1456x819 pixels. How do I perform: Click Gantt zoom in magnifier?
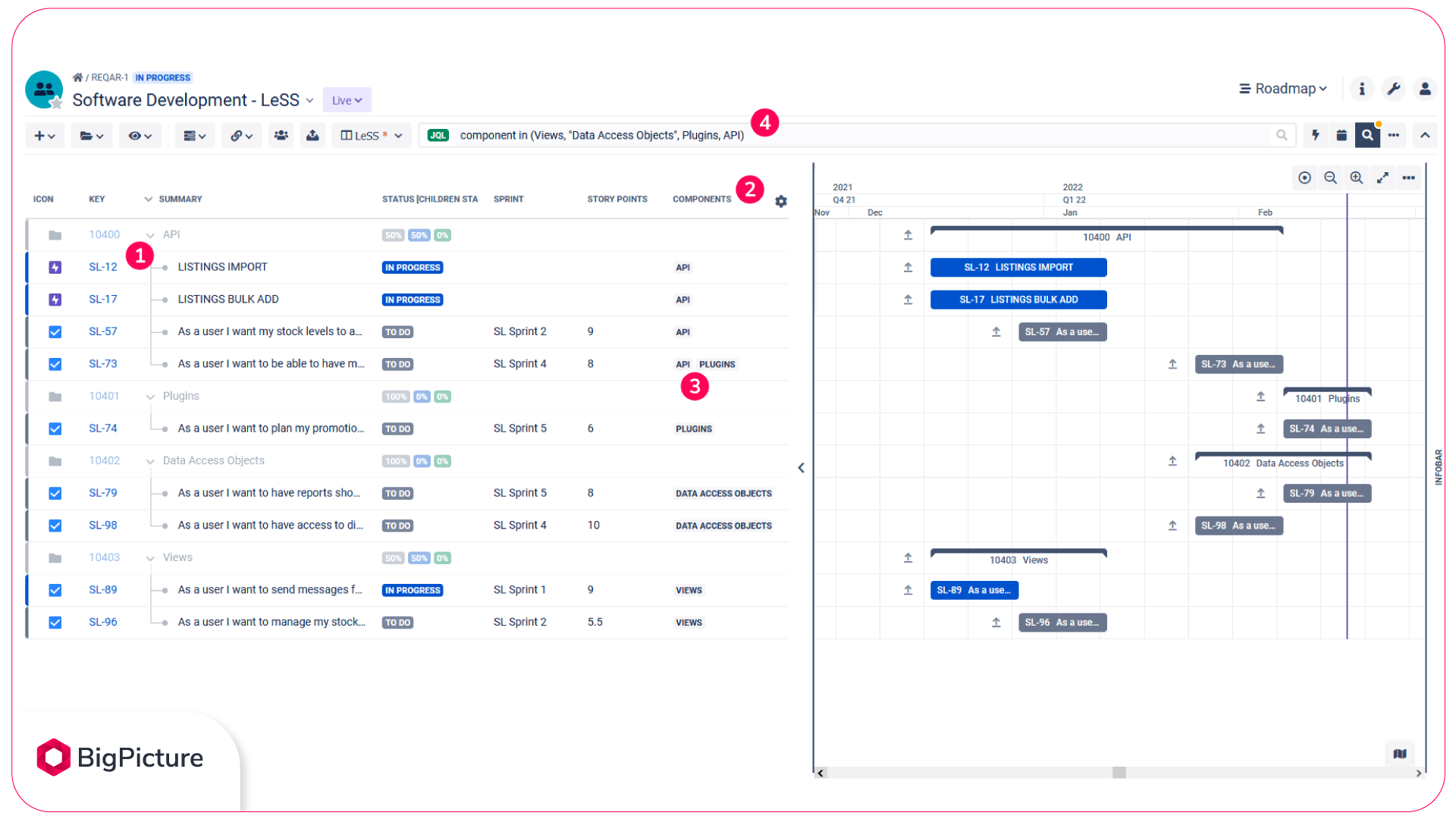coord(1357,177)
